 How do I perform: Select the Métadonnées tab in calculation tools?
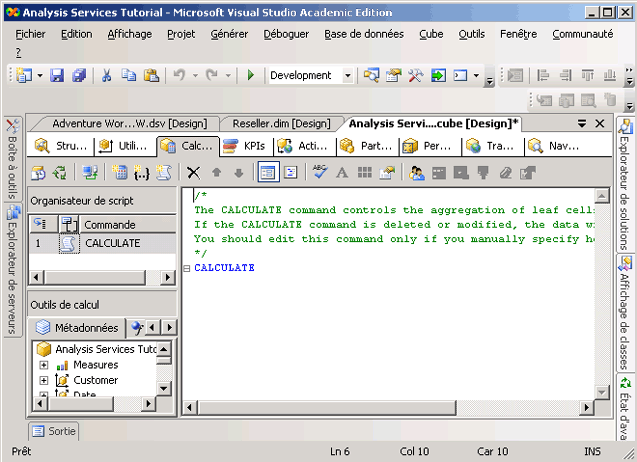pyautogui.click(x=77, y=328)
